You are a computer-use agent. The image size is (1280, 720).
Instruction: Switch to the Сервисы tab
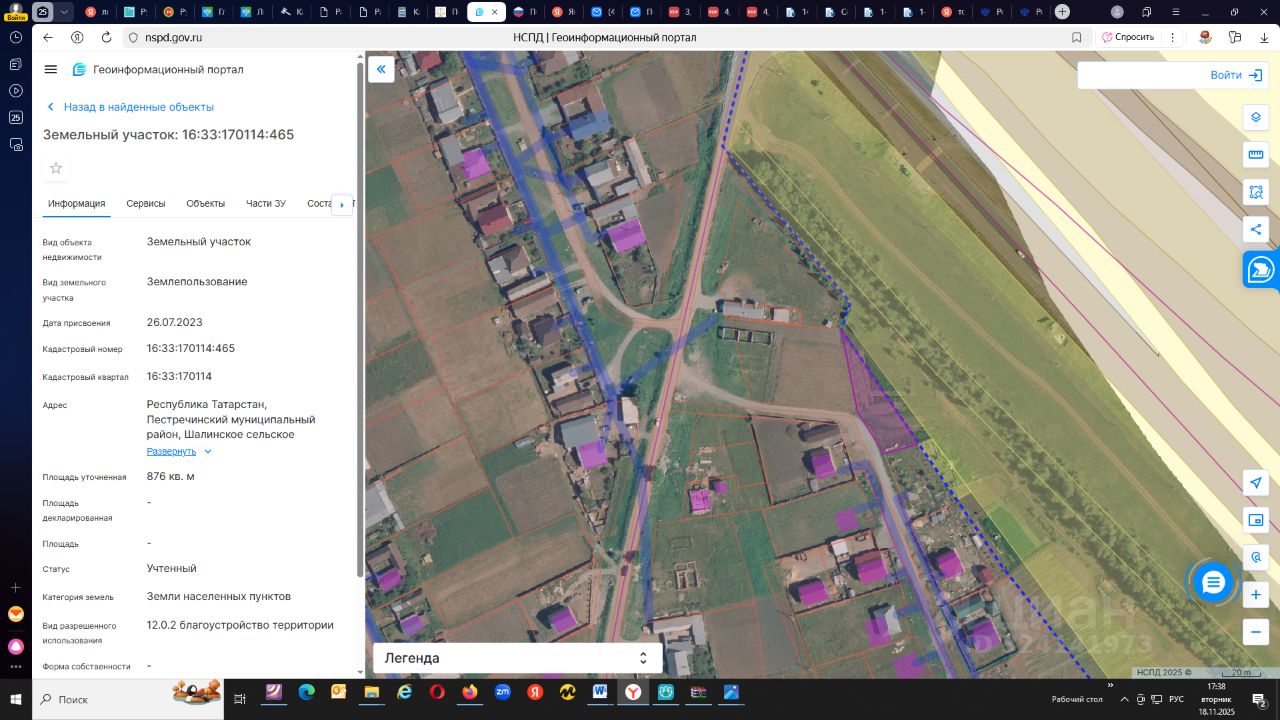click(146, 204)
